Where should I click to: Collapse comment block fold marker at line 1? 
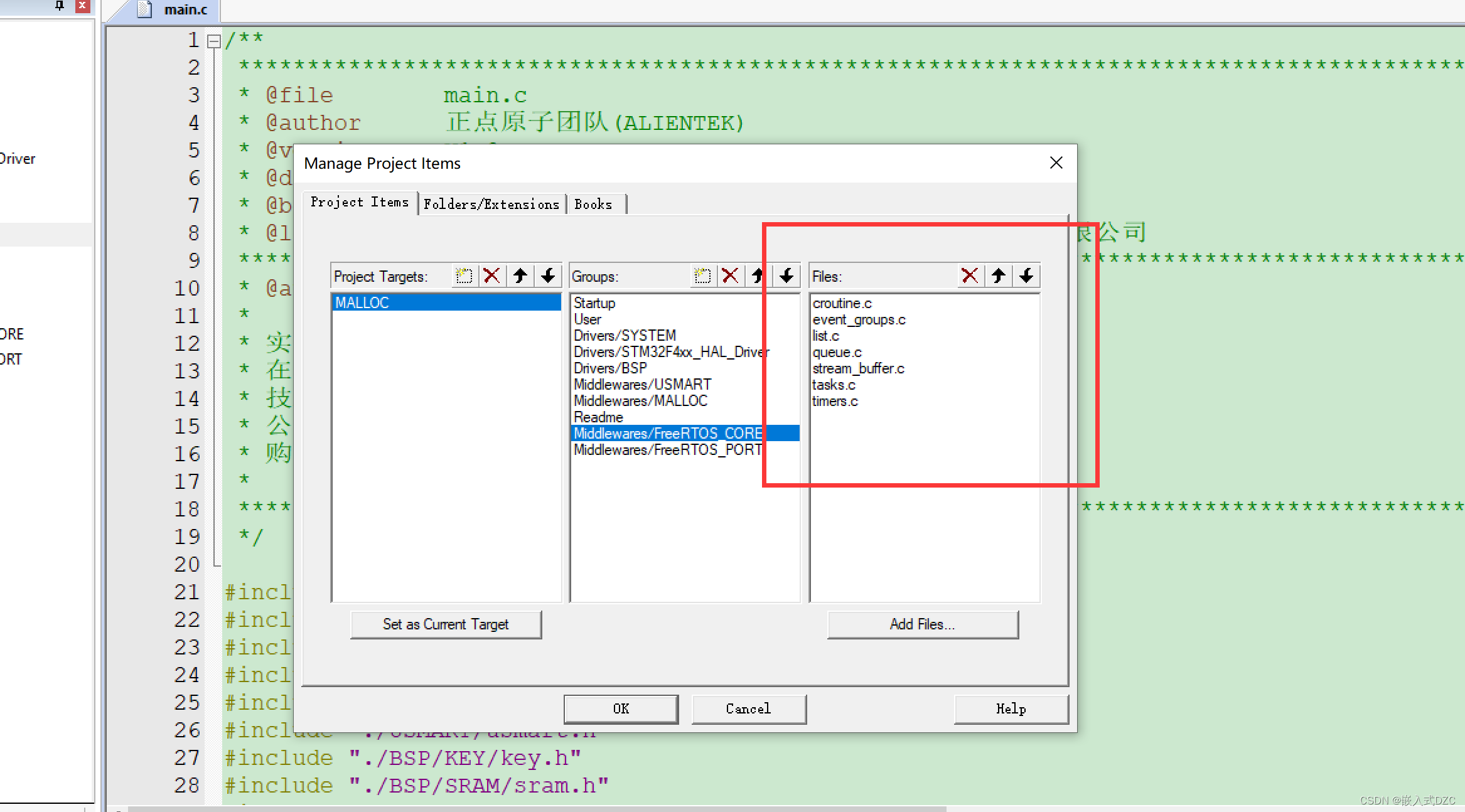tap(214, 41)
